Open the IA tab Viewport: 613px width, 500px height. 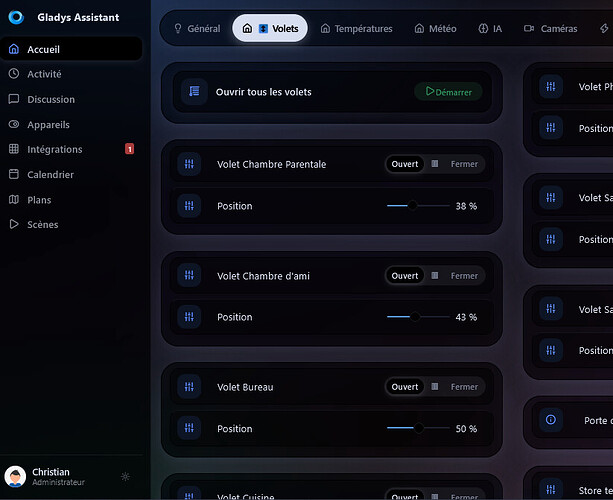[x=490, y=29]
